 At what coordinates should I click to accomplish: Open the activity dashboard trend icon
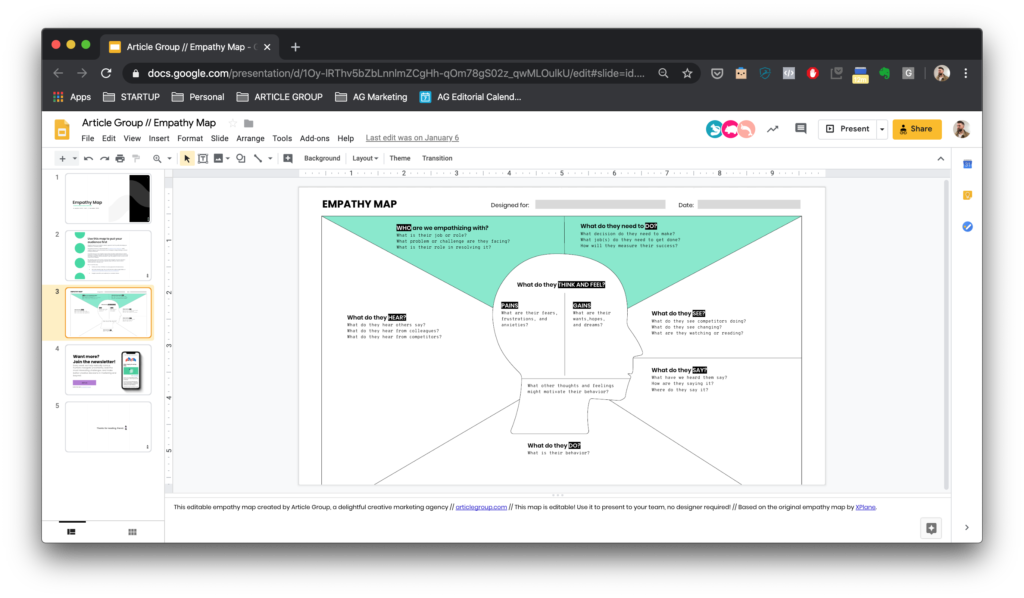pos(773,129)
